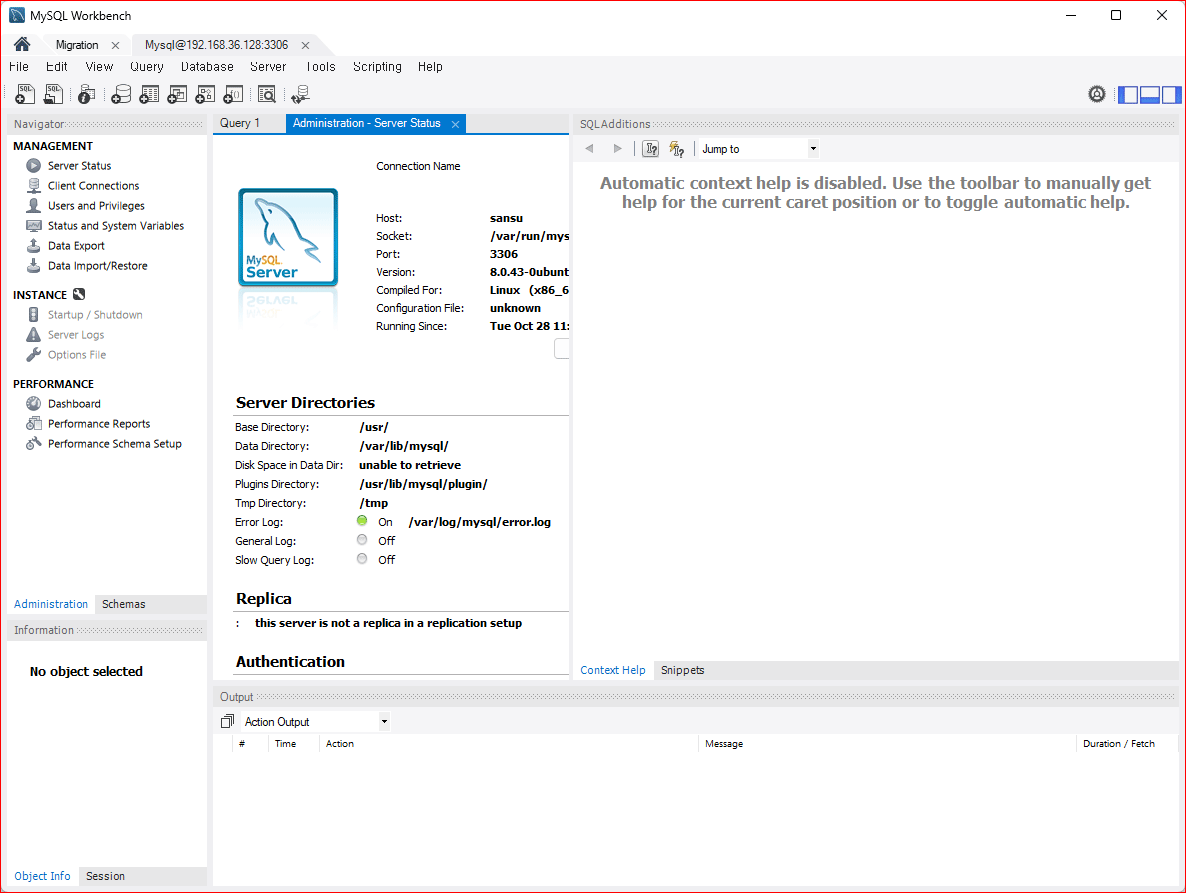This screenshot has height=893, width=1186.
Task: Open the Database menu
Action: (x=207, y=67)
